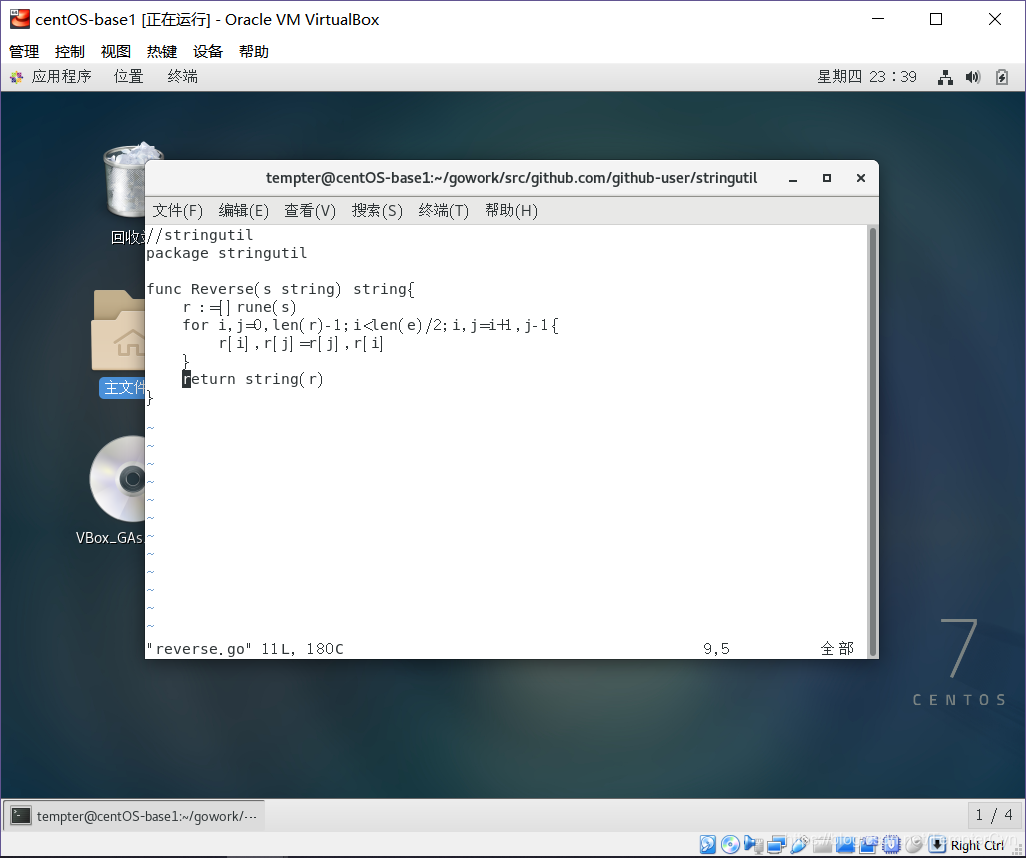Click the USB devices indicator icon
The width and height of the screenshot is (1026, 858).
pyautogui.click(x=799, y=844)
